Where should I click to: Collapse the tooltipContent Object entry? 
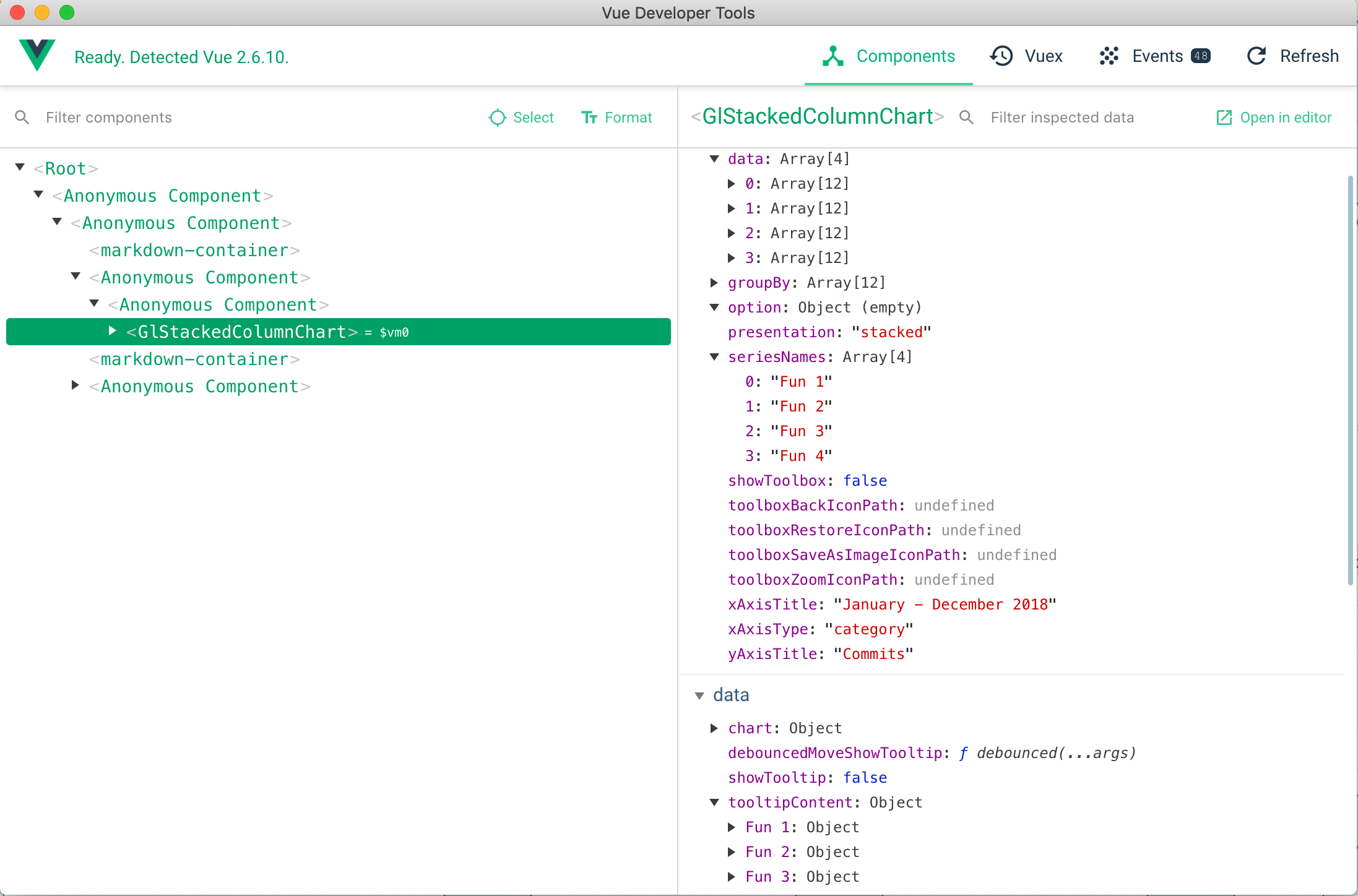point(714,803)
